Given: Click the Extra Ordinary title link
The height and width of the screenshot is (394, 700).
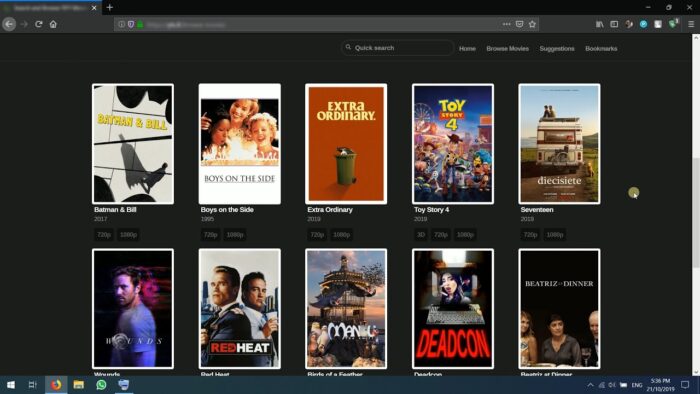Looking at the screenshot, I should pos(330,209).
